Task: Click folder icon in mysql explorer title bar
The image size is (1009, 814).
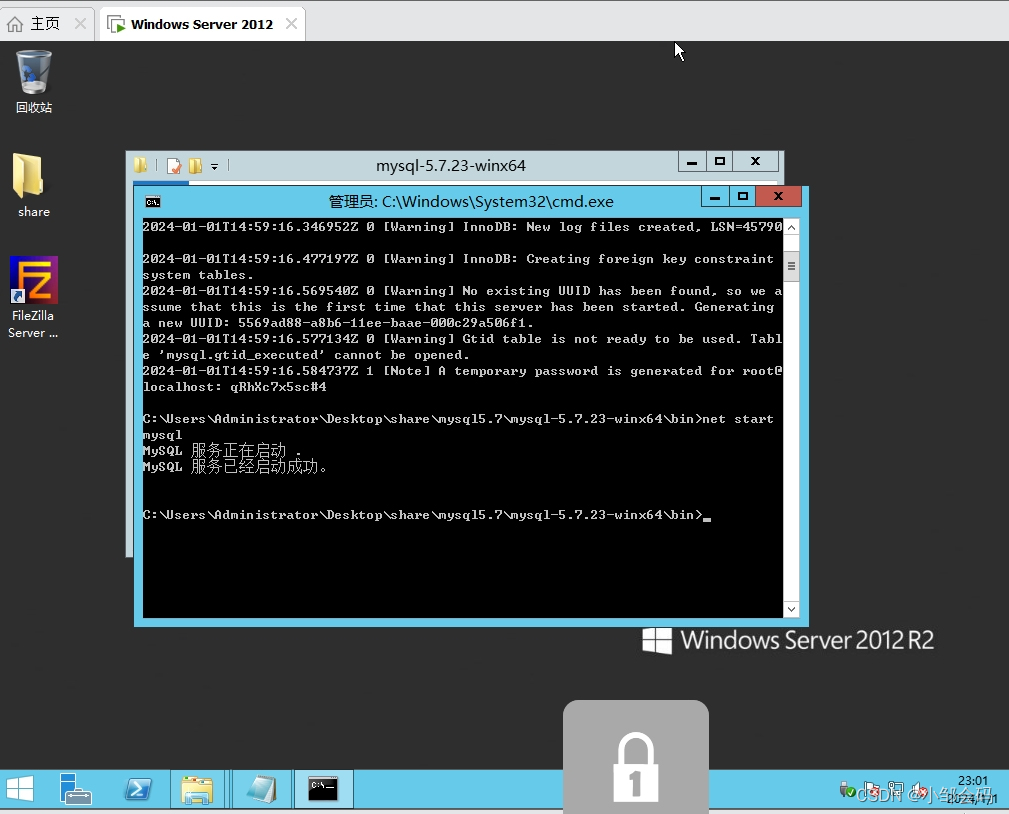Action: pos(140,165)
